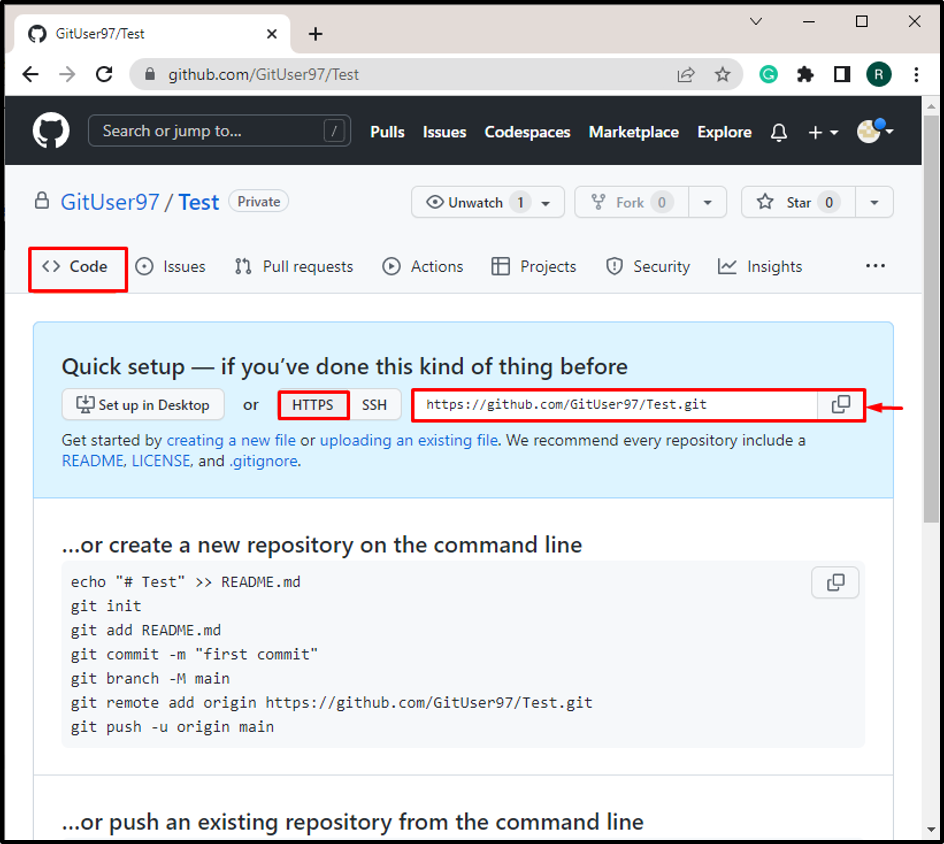The width and height of the screenshot is (944, 844).
Task: Click the Grammarly extension icon
Action: 768,74
